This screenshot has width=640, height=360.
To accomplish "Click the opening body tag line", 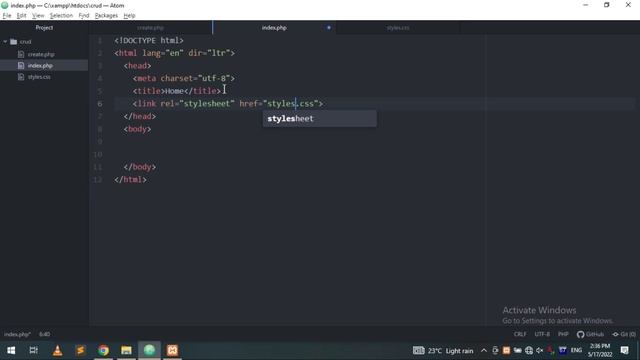I will [138, 129].
